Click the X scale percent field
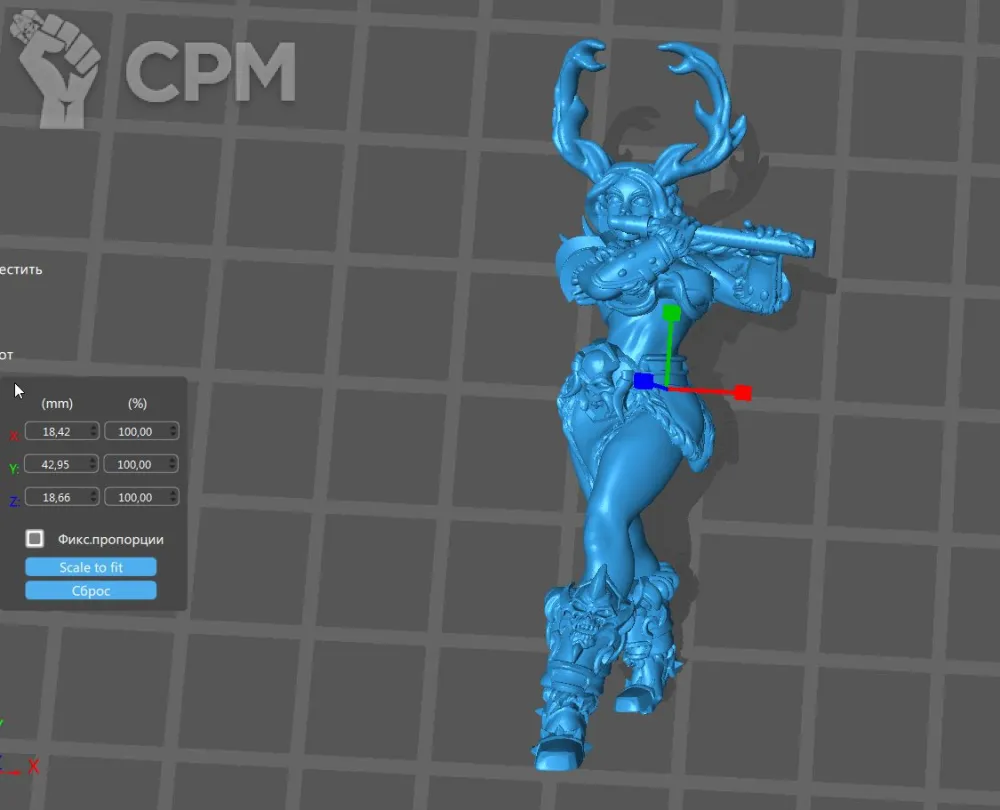This screenshot has width=1000, height=810. (135, 431)
